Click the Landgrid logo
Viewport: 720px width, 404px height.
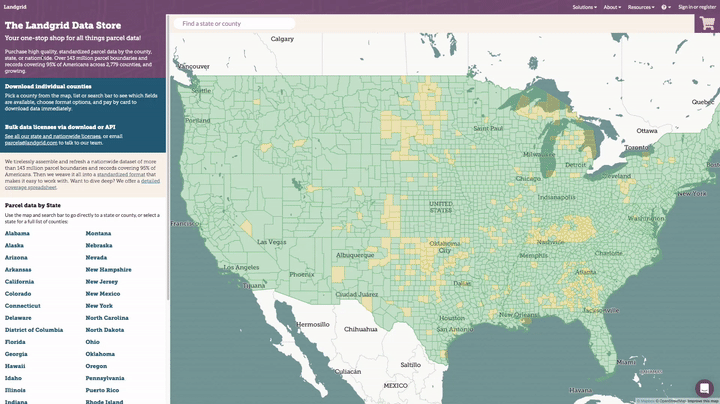point(15,7)
